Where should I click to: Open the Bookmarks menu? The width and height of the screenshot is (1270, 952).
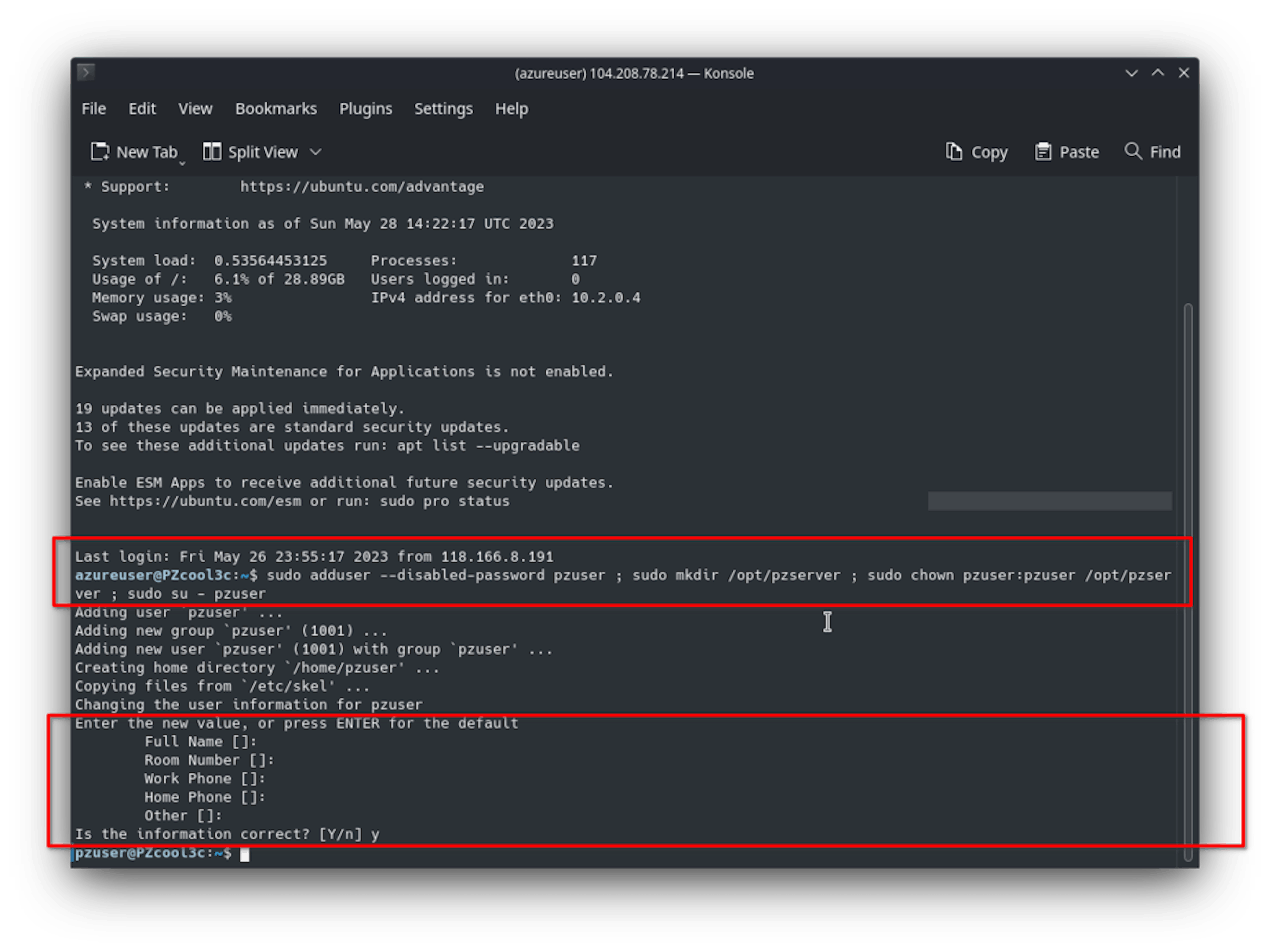pos(276,109)
